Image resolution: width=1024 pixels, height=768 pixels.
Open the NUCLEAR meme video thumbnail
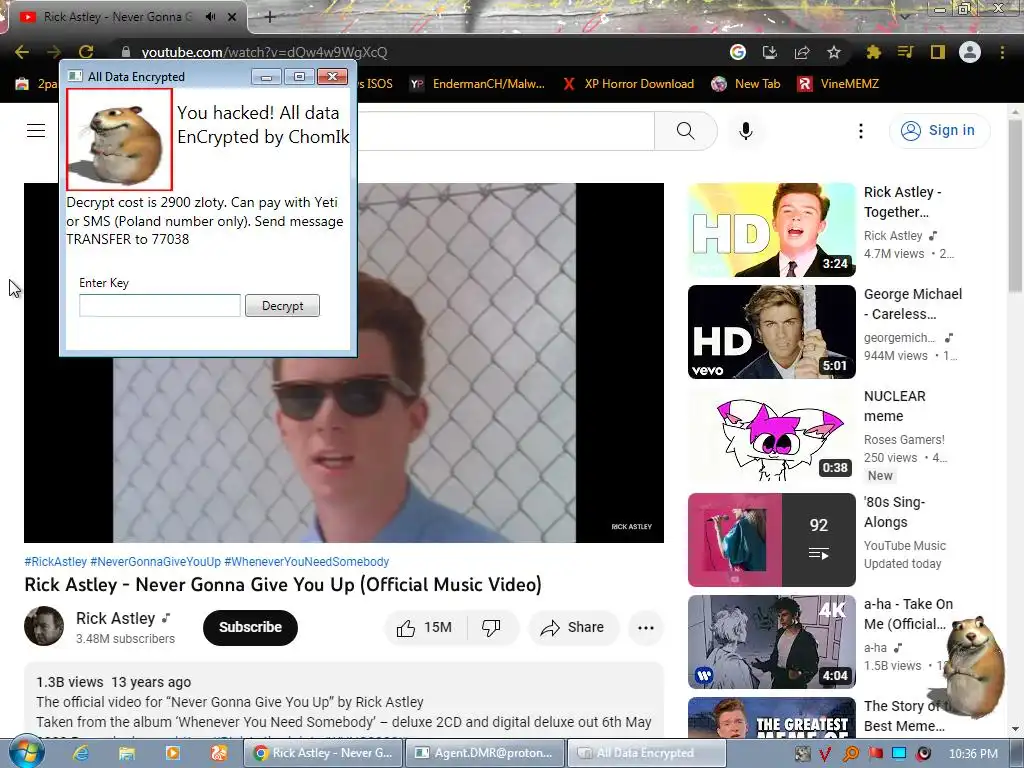[771, 434]
